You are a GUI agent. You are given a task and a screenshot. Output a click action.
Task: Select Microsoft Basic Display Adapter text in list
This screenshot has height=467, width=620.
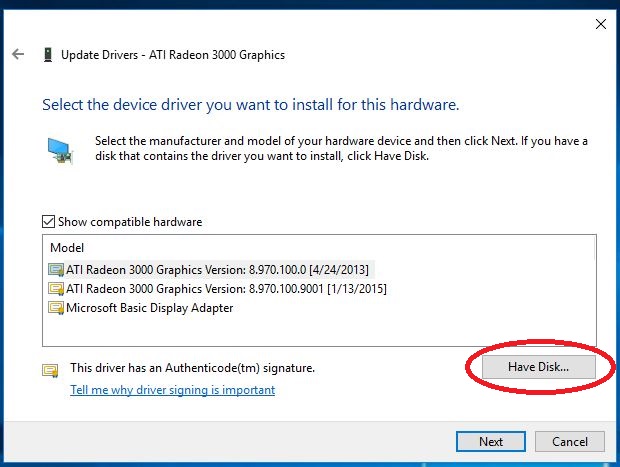(x=149, y=308)
